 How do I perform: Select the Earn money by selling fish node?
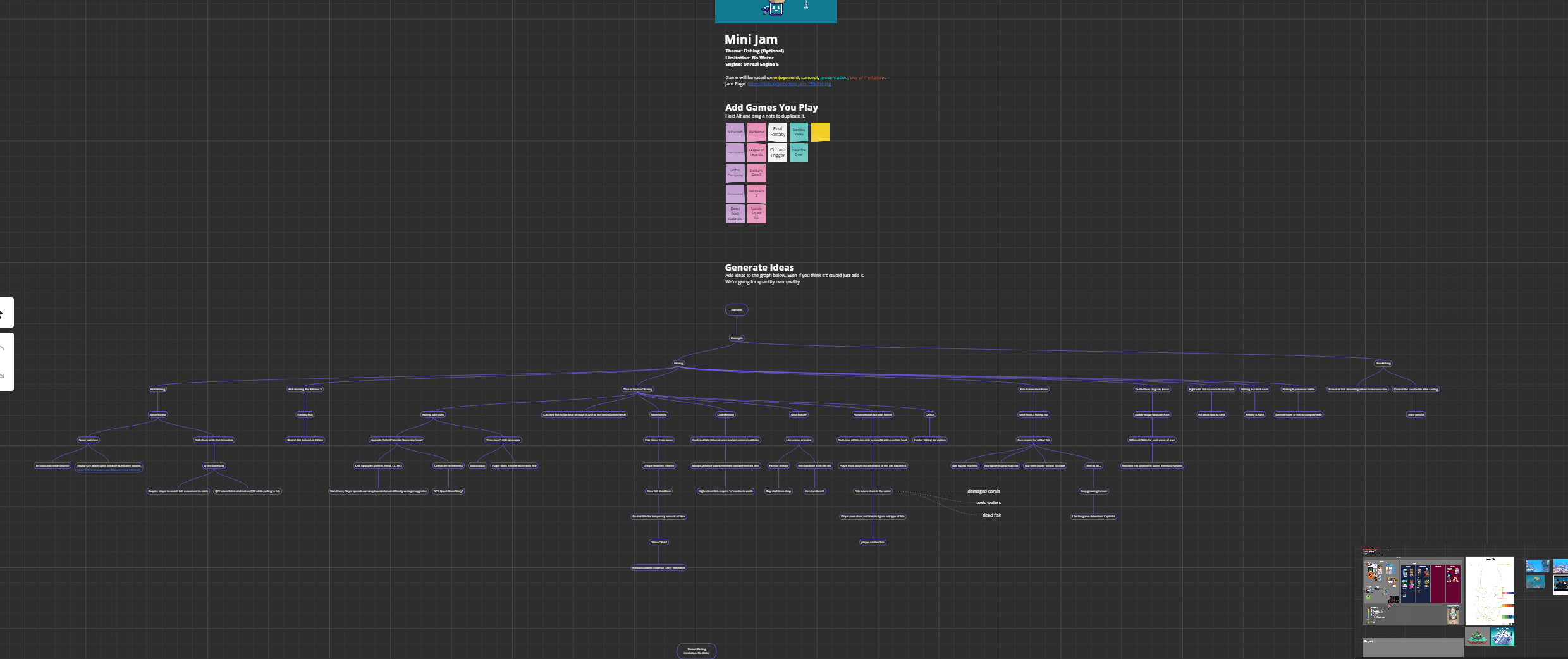click(1034, 440)
